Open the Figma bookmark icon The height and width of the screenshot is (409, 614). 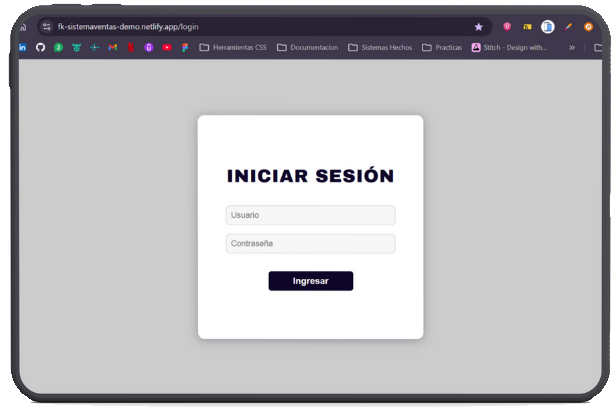click(x=185, y=47)
